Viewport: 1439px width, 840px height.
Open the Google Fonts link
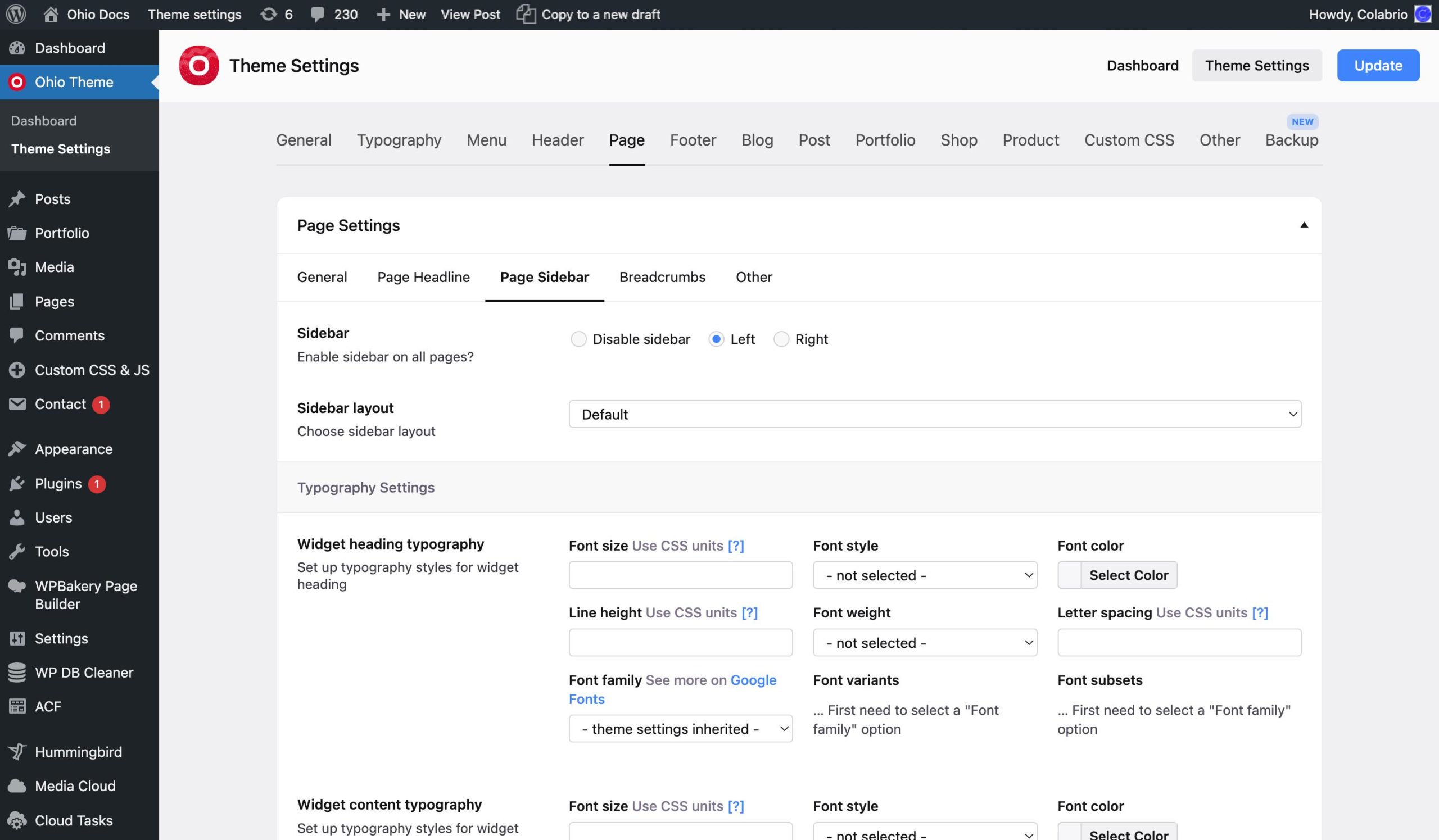[x=672, y=689]
